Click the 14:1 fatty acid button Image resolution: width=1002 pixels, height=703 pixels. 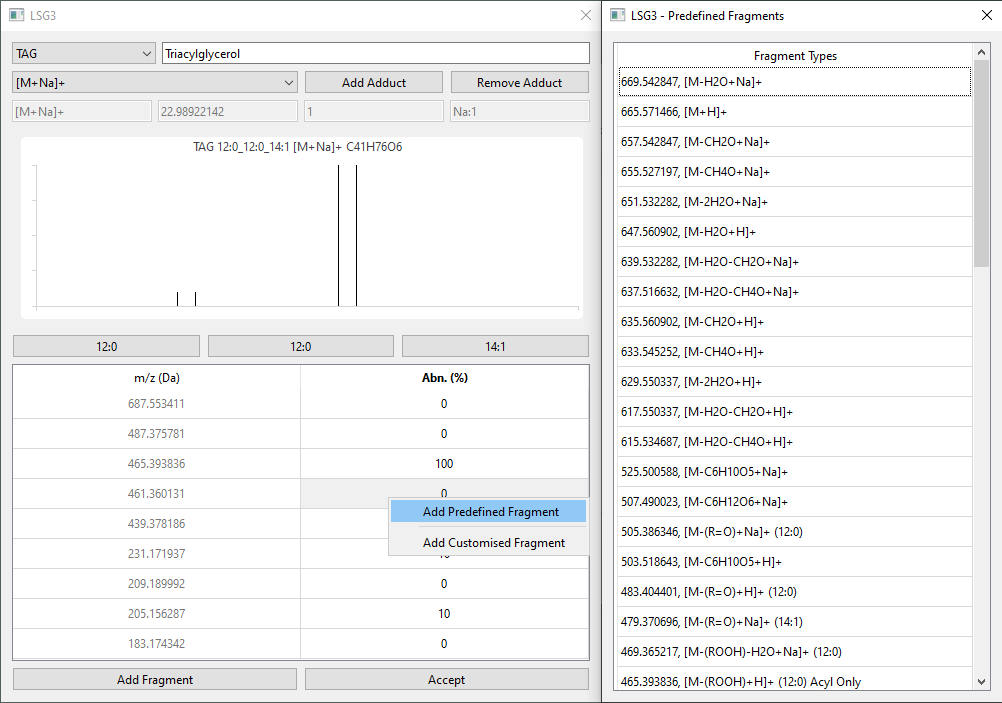495,346
